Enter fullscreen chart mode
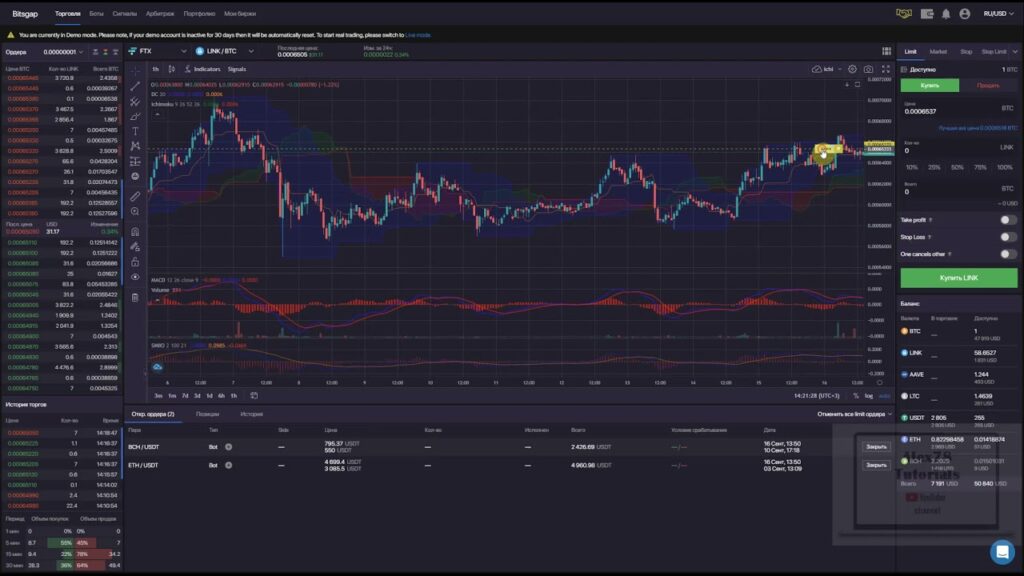Viewport: 1024px width, 576px height. pos(884,69)
